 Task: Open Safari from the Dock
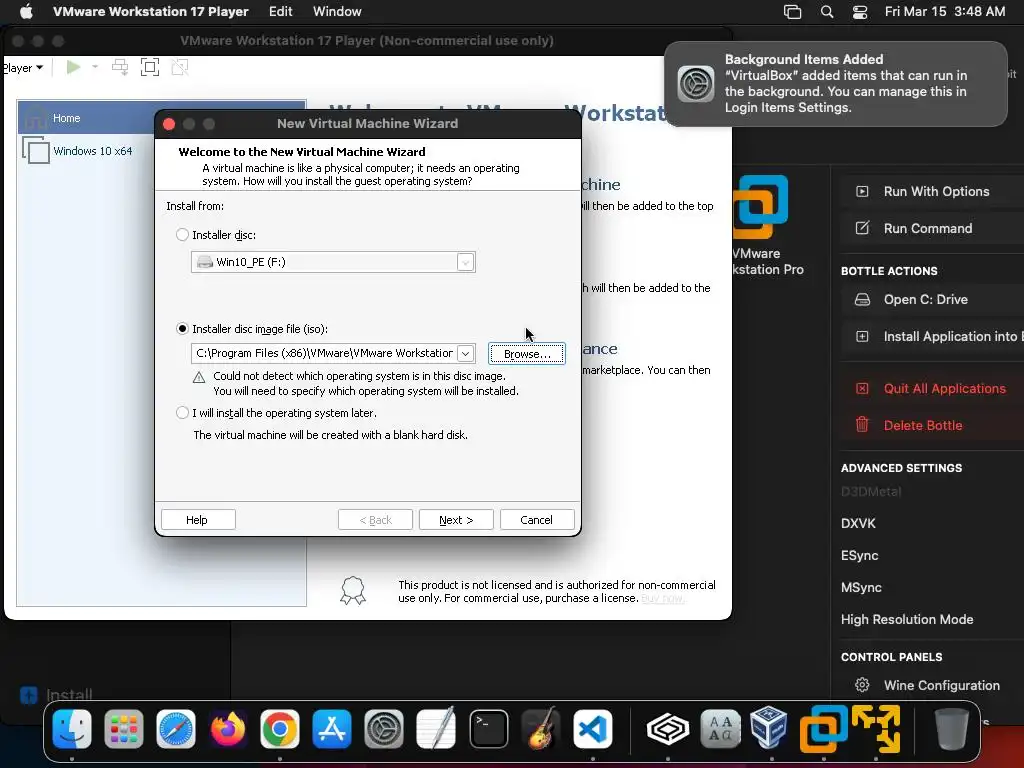(x=176, y=729)
